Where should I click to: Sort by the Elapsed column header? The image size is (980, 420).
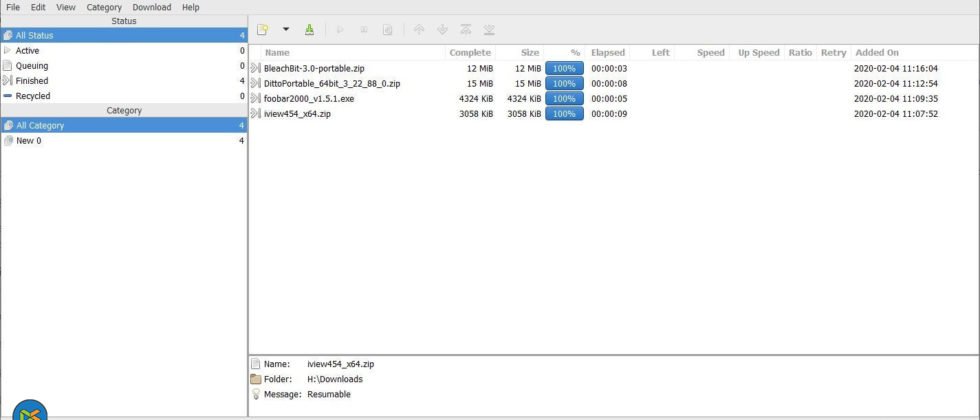(608, 52)
